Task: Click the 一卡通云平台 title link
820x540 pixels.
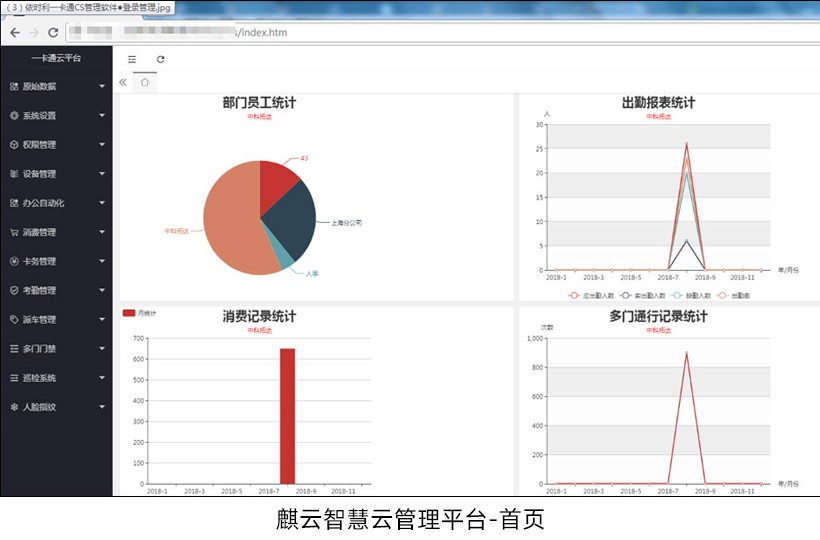Action: pyautogui.click(x=56, y=59)
